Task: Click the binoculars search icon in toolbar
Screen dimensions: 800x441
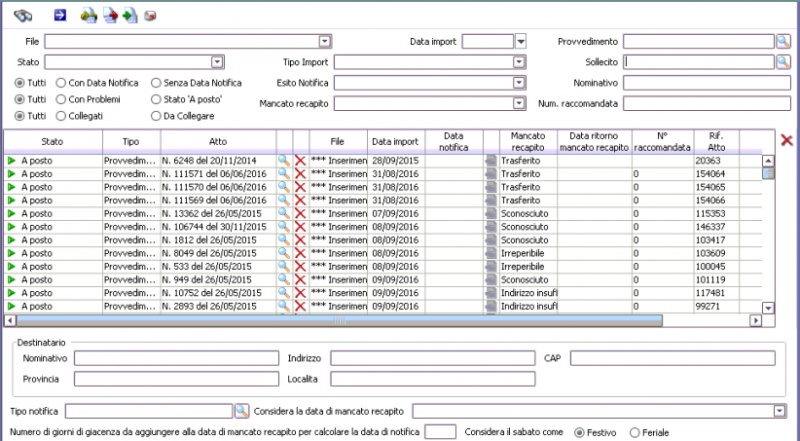Action: (23, 15)
